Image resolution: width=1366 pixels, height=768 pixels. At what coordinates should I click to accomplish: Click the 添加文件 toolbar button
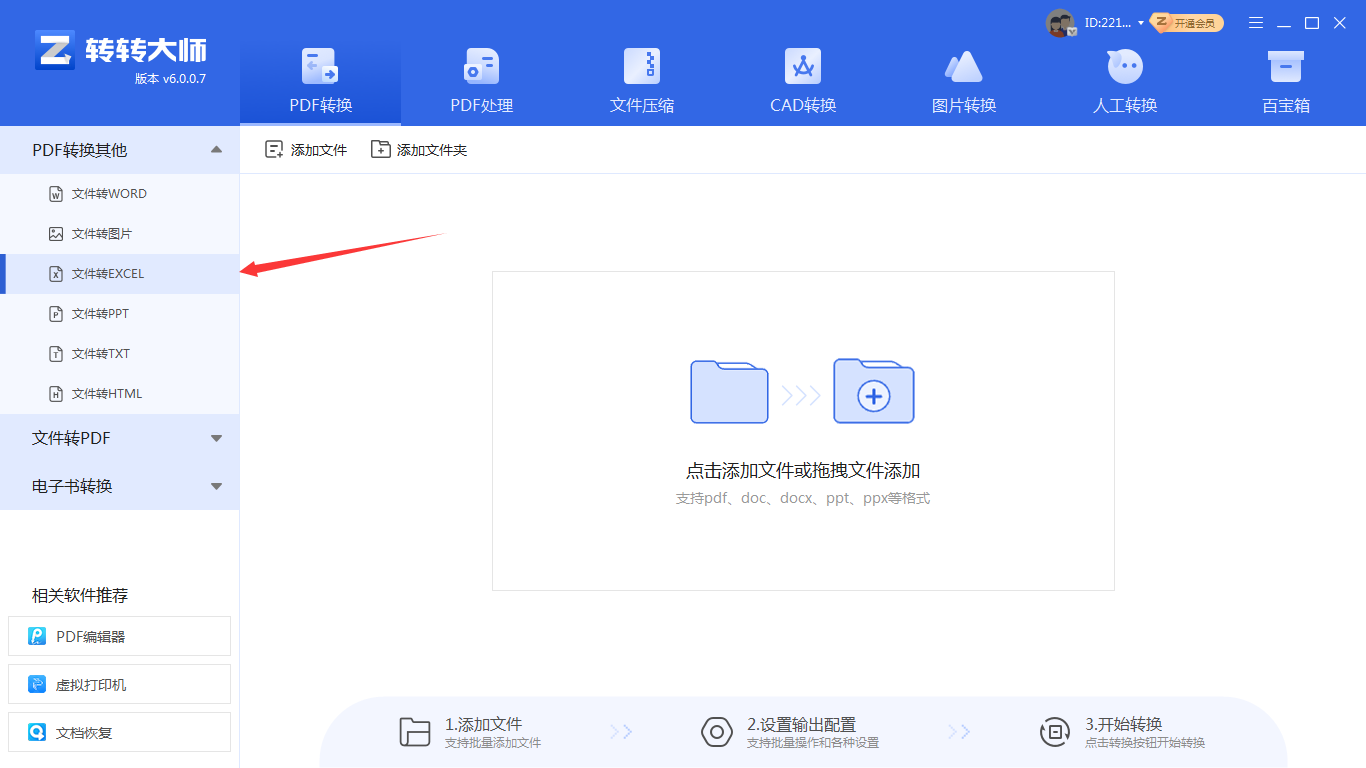click(x=305, y=148)
